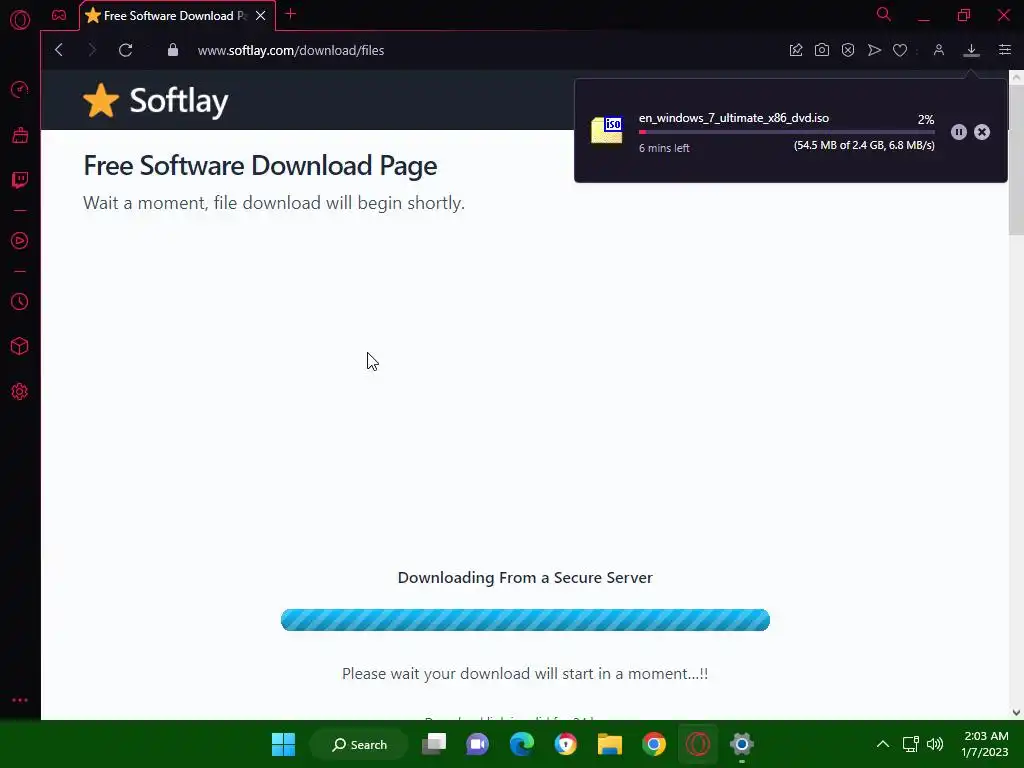Reload the current page
The height and width of the screenshot is (768, 1024).
125,50
